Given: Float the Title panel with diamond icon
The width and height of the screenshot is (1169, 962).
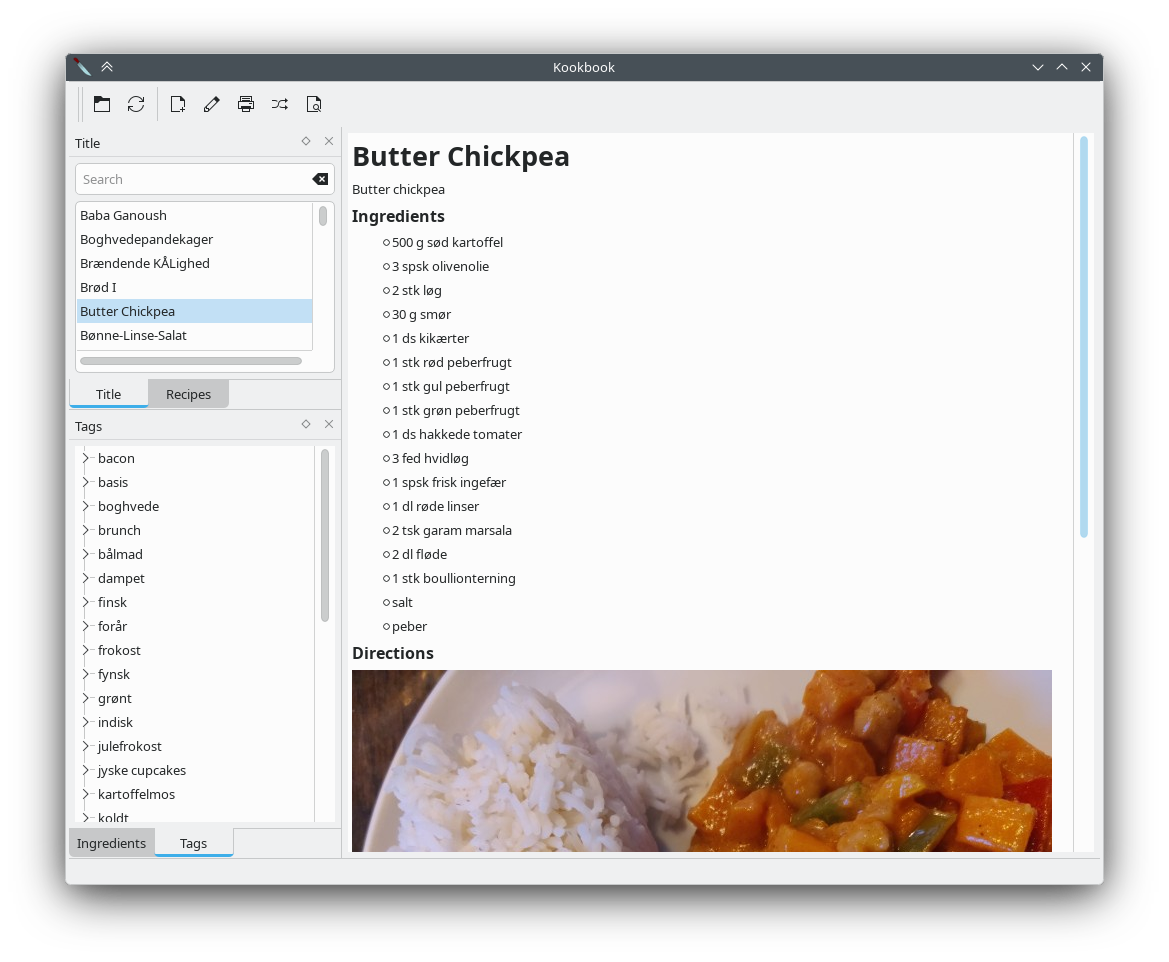Looking at the screenshot, I should [306, 142].
